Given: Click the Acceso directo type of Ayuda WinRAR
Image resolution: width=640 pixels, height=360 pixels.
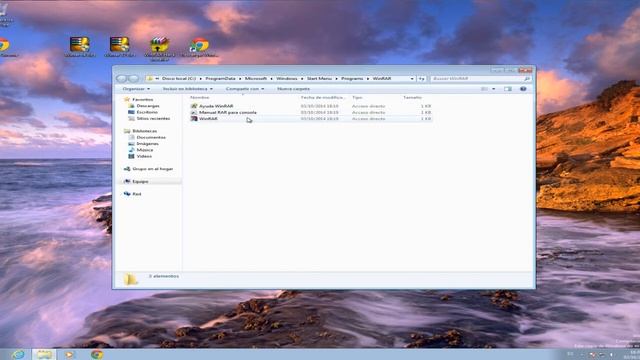Looking at the screenshot, I should tap(369, 106).
